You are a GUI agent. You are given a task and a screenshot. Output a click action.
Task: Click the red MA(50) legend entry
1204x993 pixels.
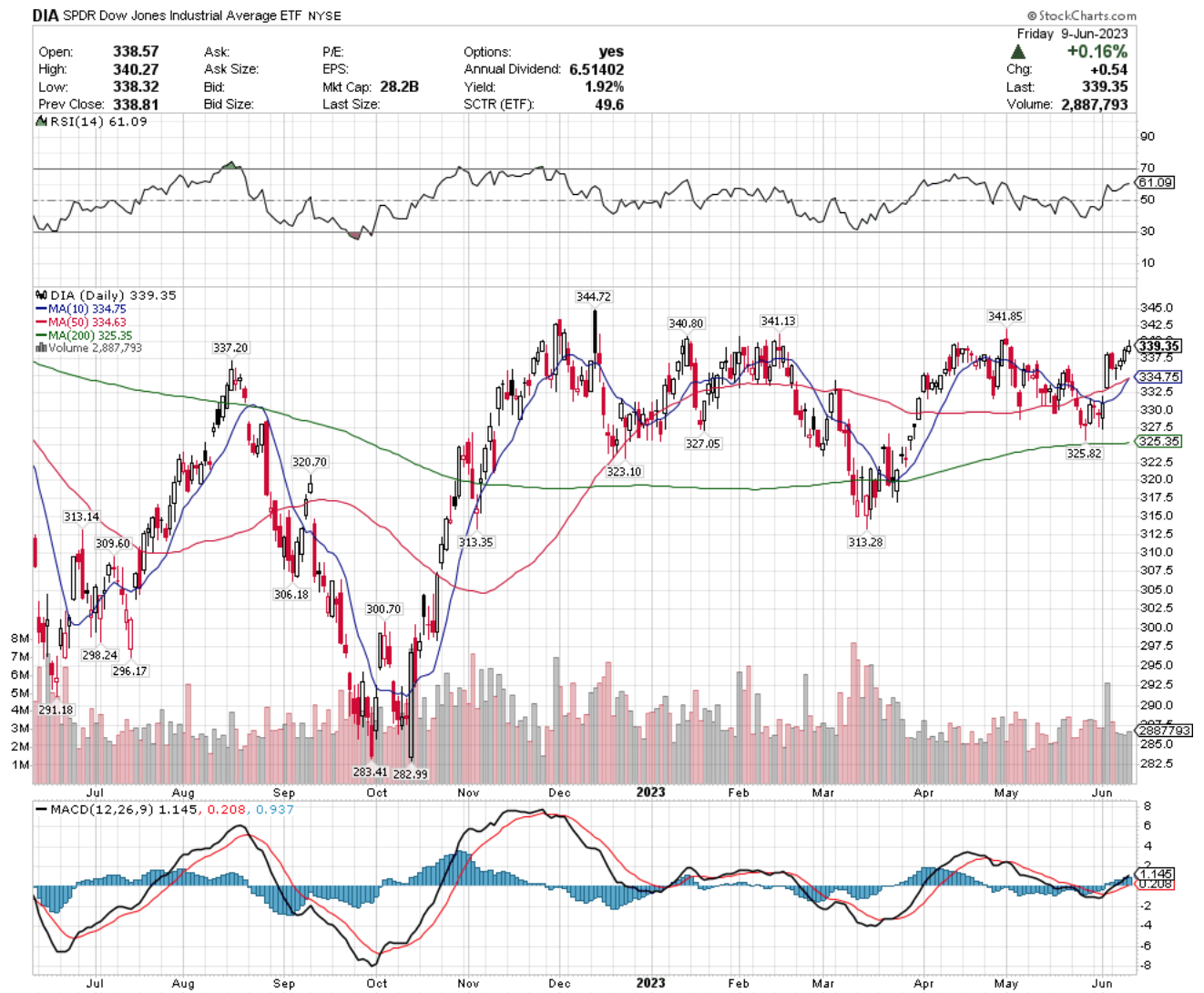81,322
